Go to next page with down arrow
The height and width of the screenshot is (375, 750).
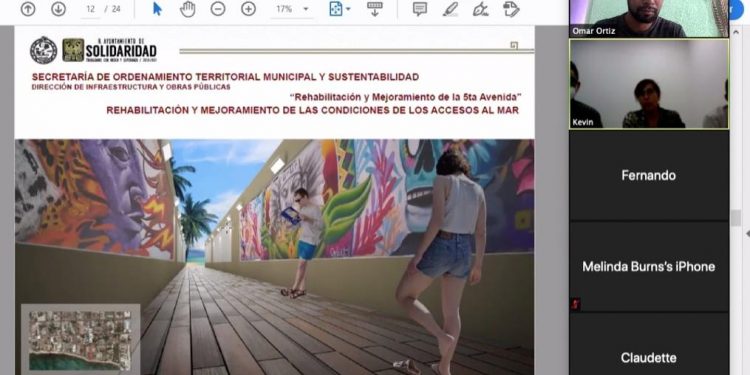tap(58, 9)
